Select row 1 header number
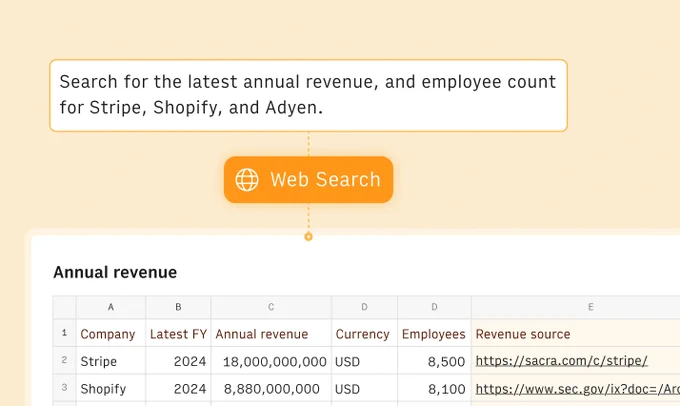Image resolution: width=680 pixels, height=406 pixels. point(64,333)
